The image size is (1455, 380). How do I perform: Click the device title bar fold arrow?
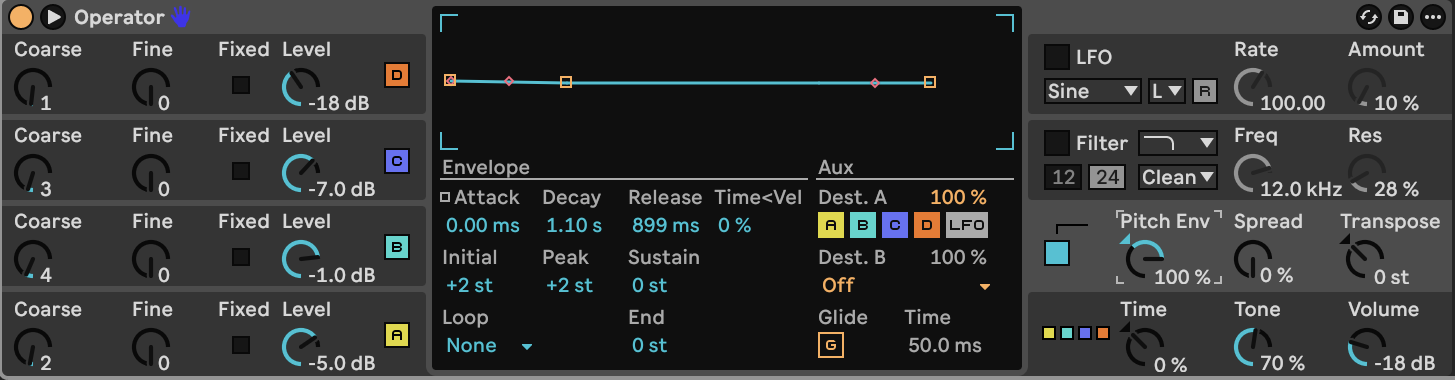pos(53,17)
